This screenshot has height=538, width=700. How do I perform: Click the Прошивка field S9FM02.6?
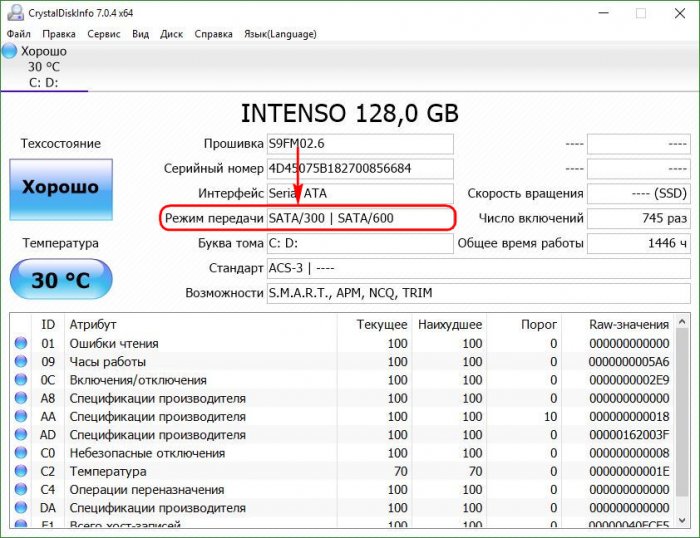click(360, 144)
